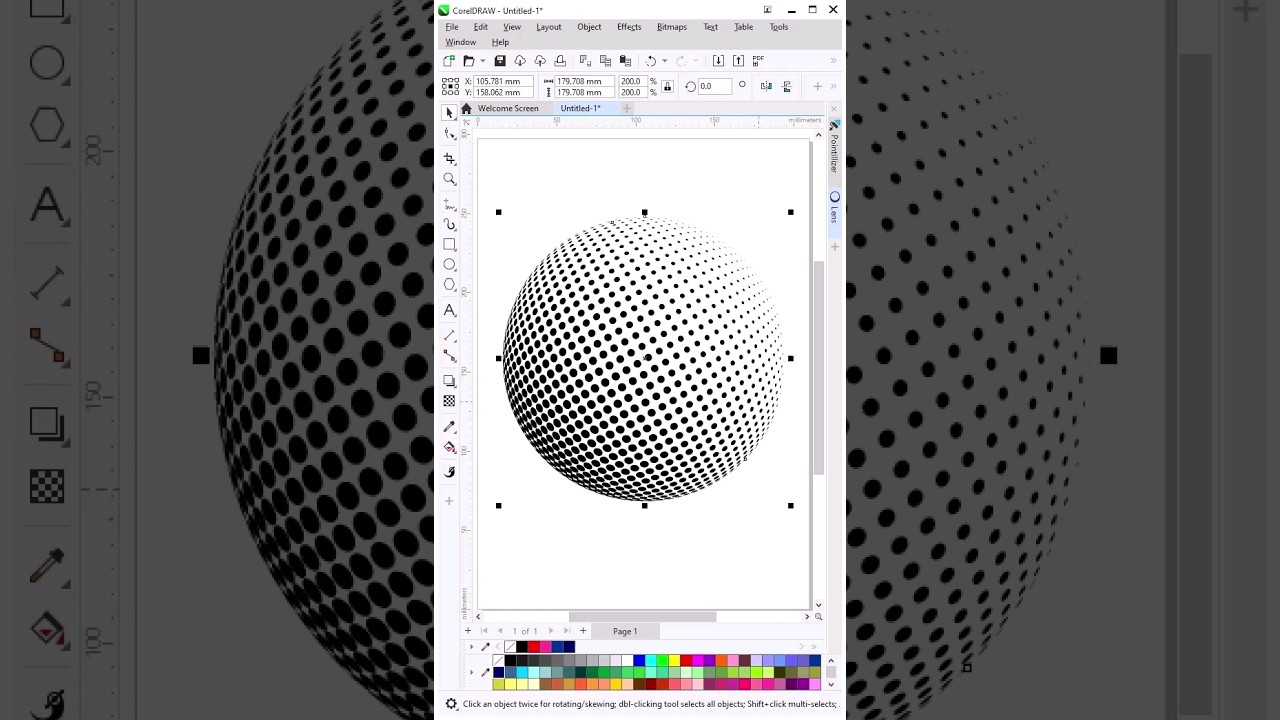
Task: Select the Freehand tool
Action: coord(449,204)
